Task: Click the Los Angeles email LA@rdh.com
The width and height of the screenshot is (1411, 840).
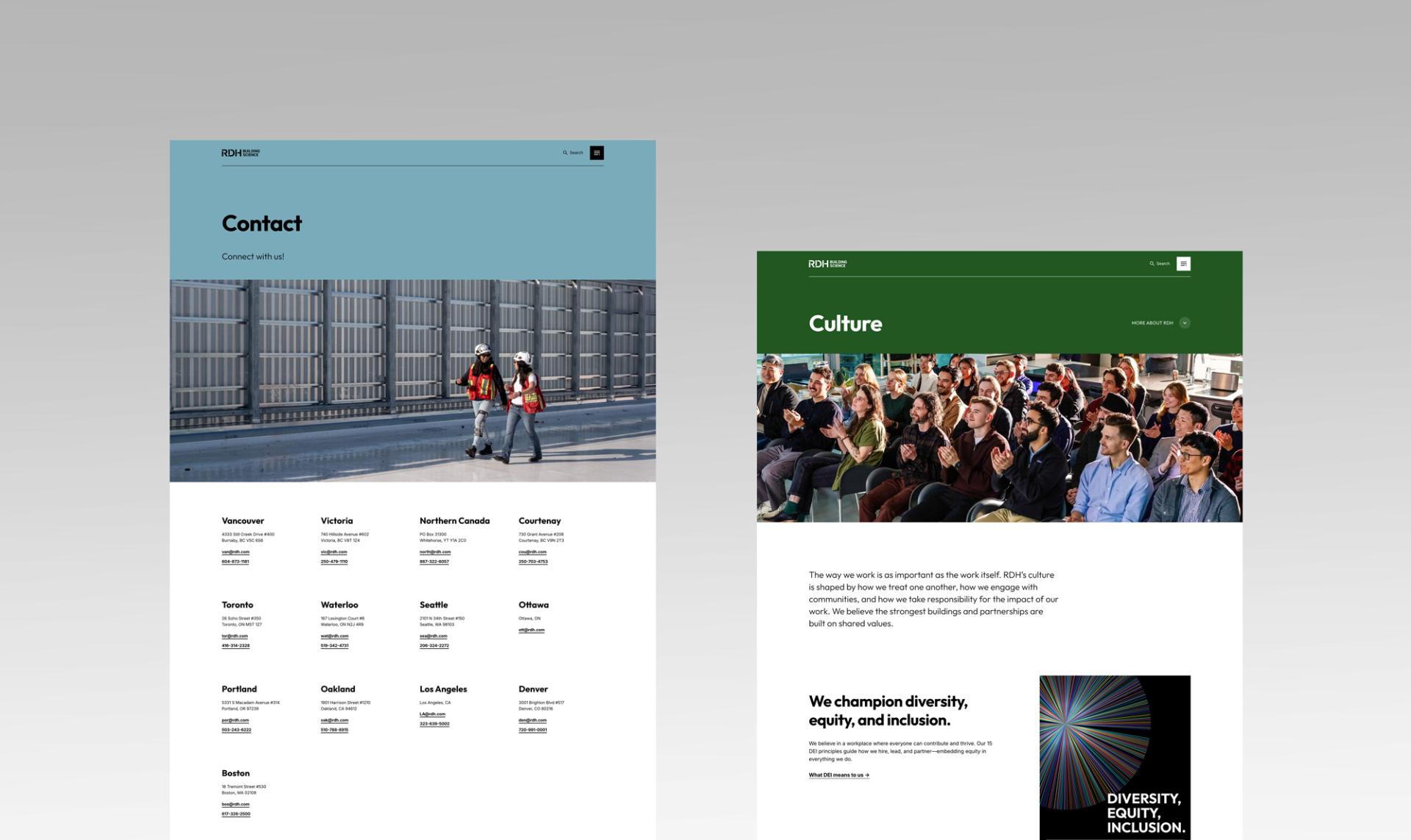Action: 432,714
